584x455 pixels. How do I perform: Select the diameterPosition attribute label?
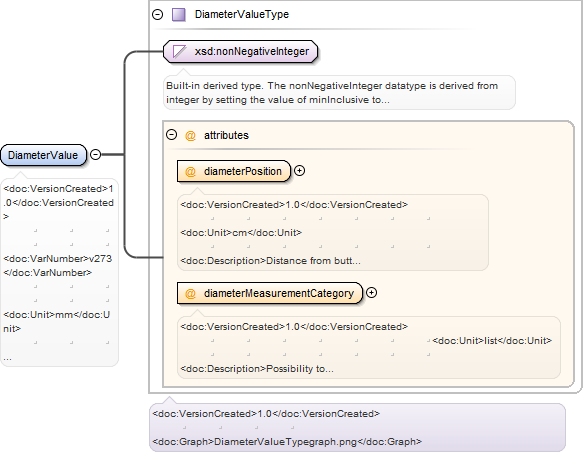tap(242, 171)
